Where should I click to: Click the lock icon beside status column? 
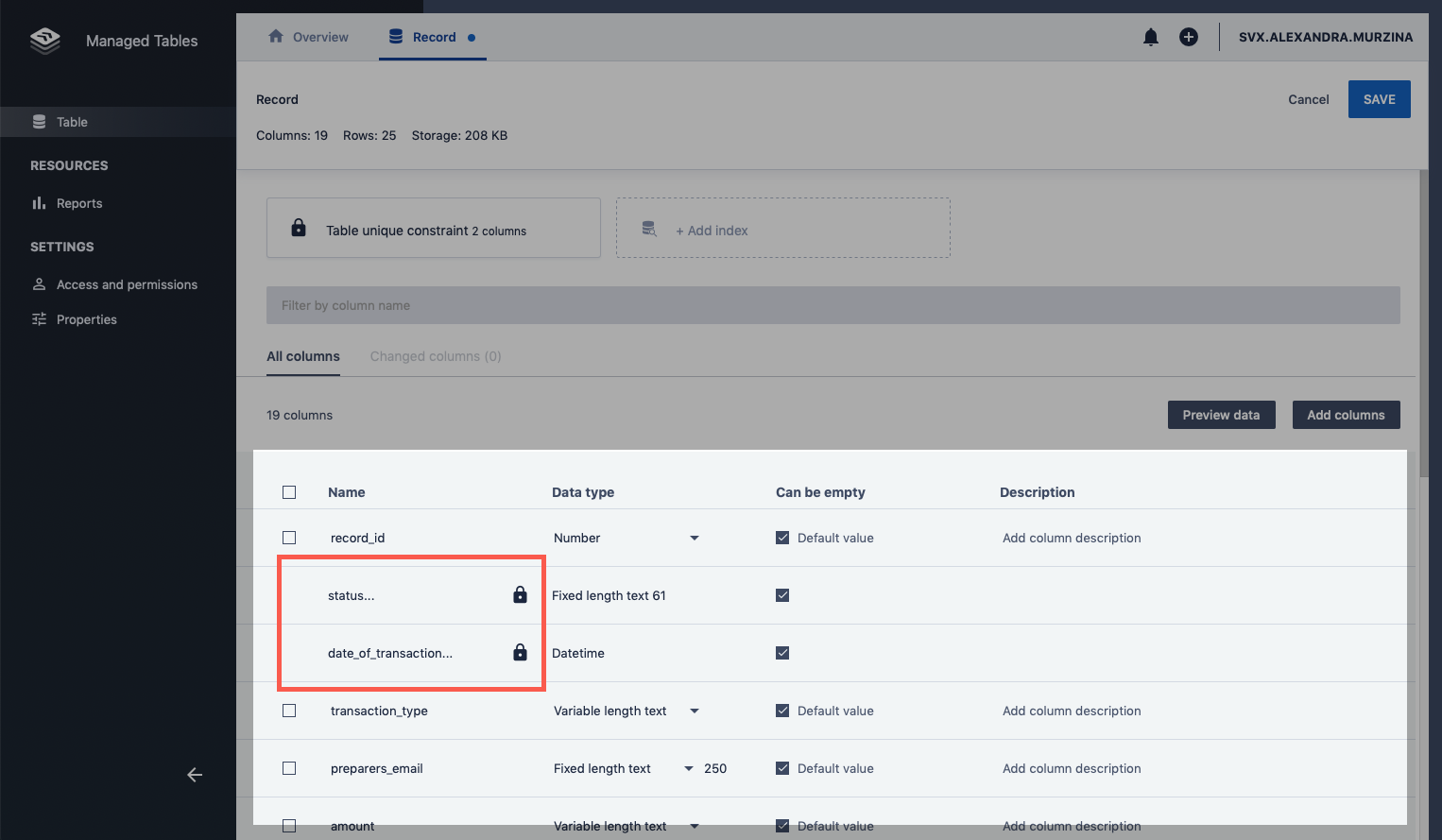coord(520,595)
